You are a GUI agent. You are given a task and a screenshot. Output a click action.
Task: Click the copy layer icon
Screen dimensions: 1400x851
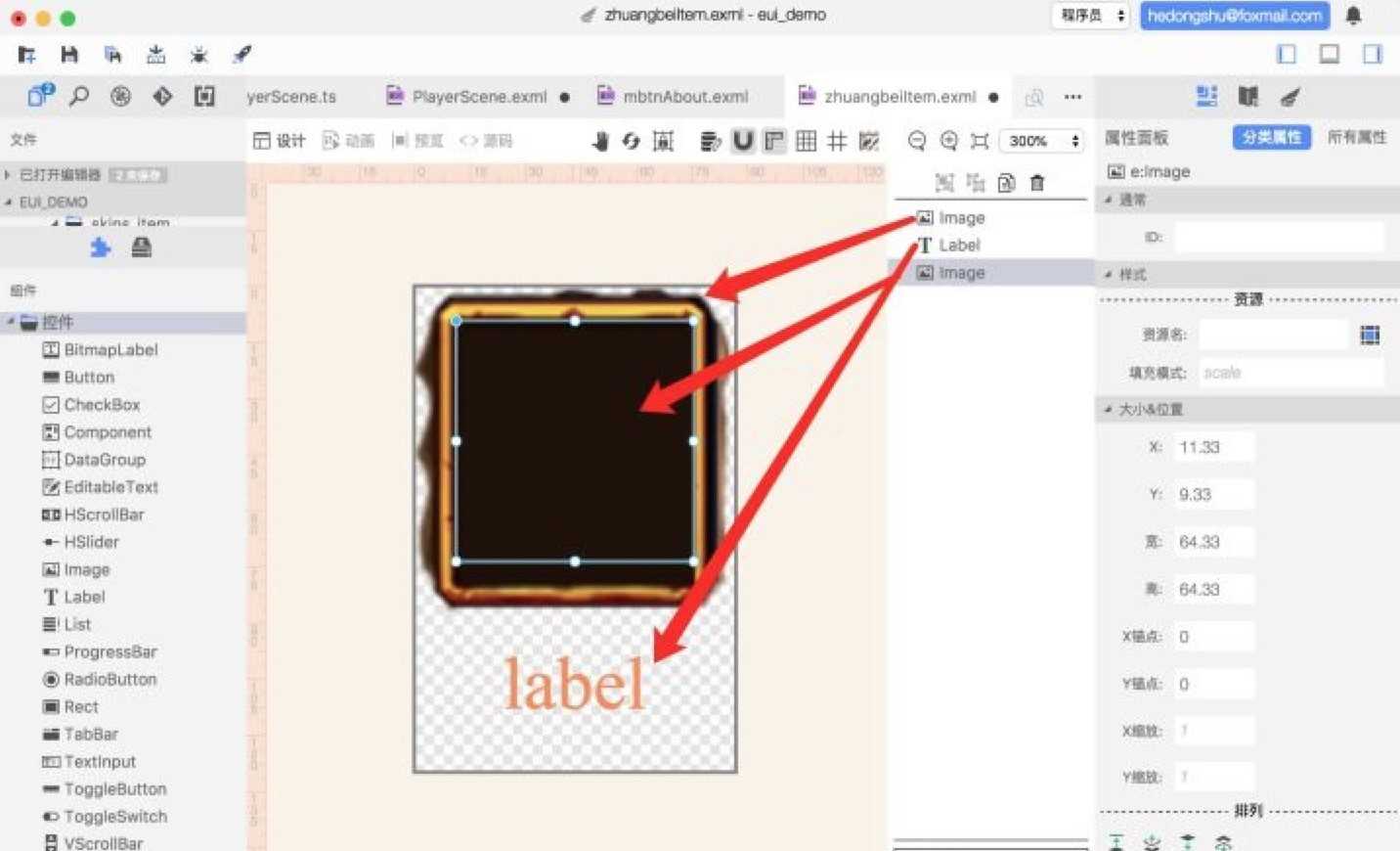(x=1006, y=182)
